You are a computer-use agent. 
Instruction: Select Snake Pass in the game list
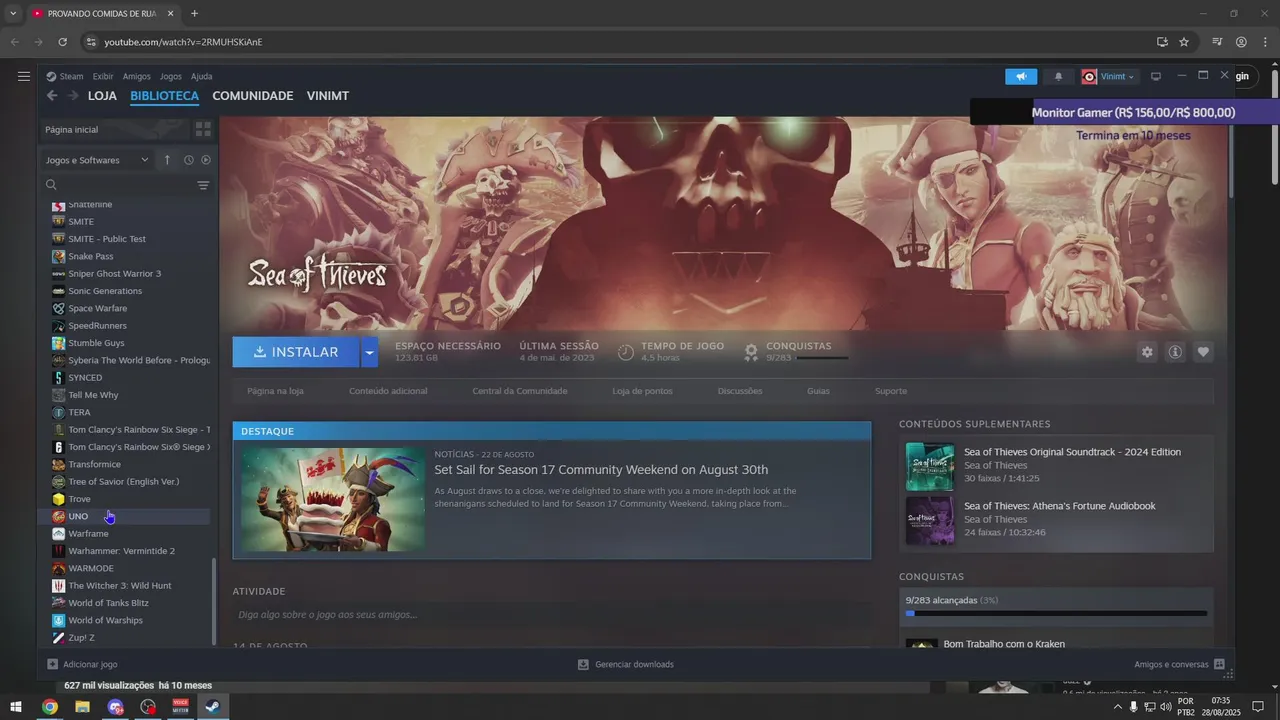pos(131,256)
